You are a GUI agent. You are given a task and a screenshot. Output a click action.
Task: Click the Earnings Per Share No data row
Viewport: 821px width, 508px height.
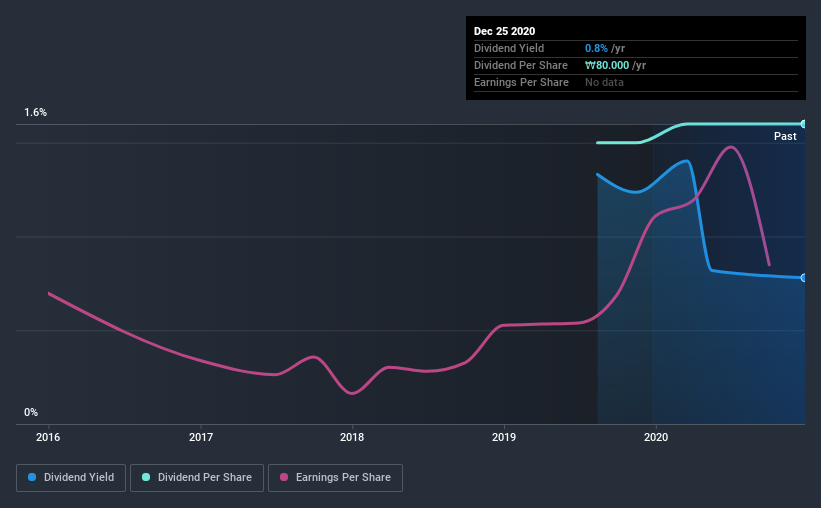[x=636, y=82]
